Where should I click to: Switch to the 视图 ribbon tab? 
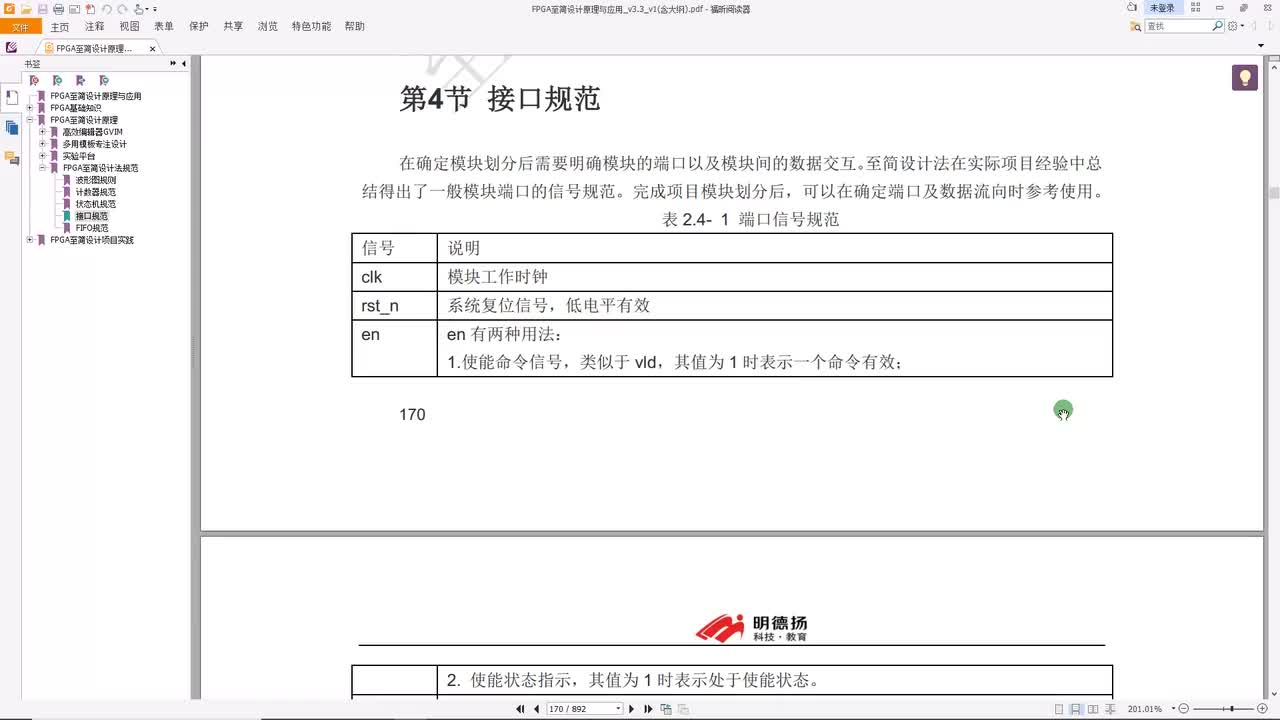tap(129, 26)
